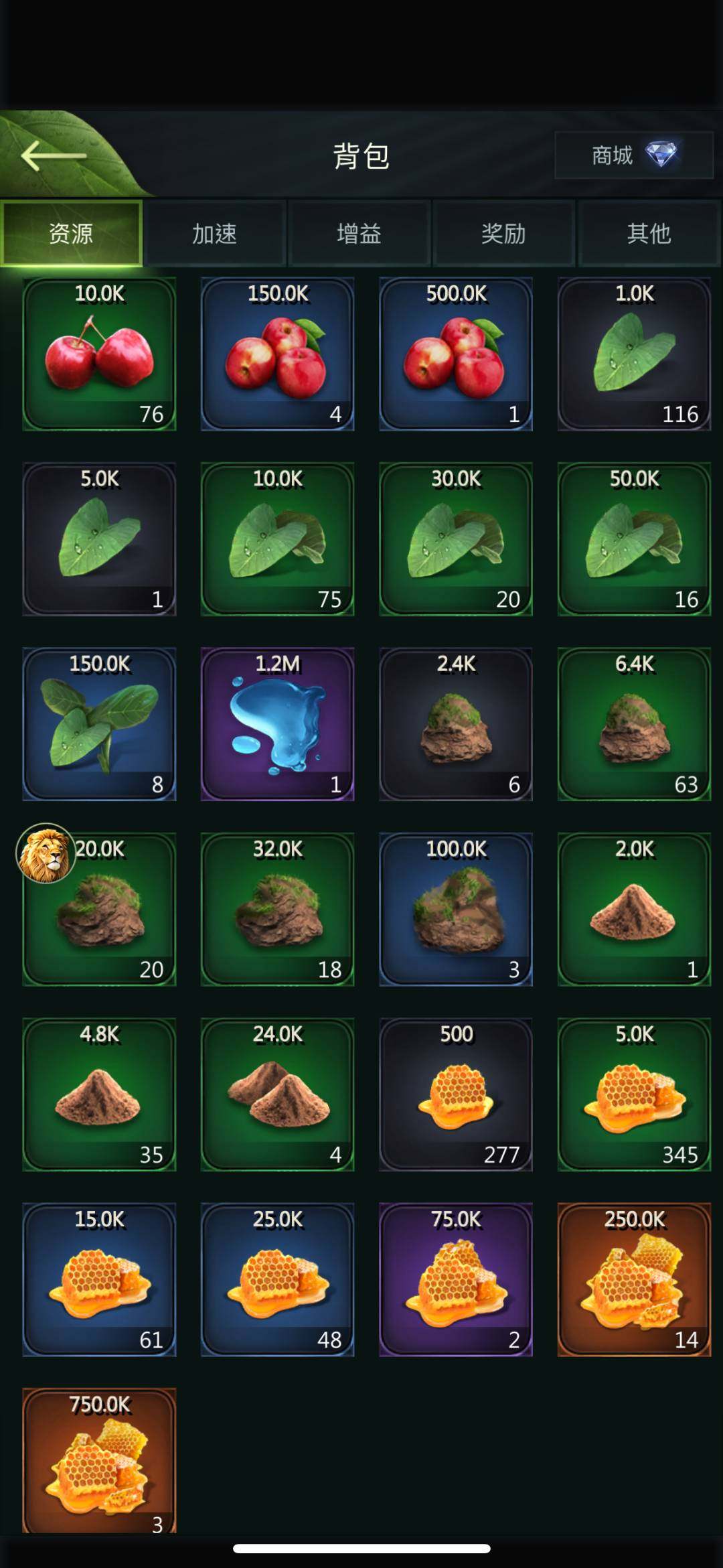Screen dimensions: 723x1568
Task: Tap the 1.0K leaf item with 116 count
Action: [634, 354]
